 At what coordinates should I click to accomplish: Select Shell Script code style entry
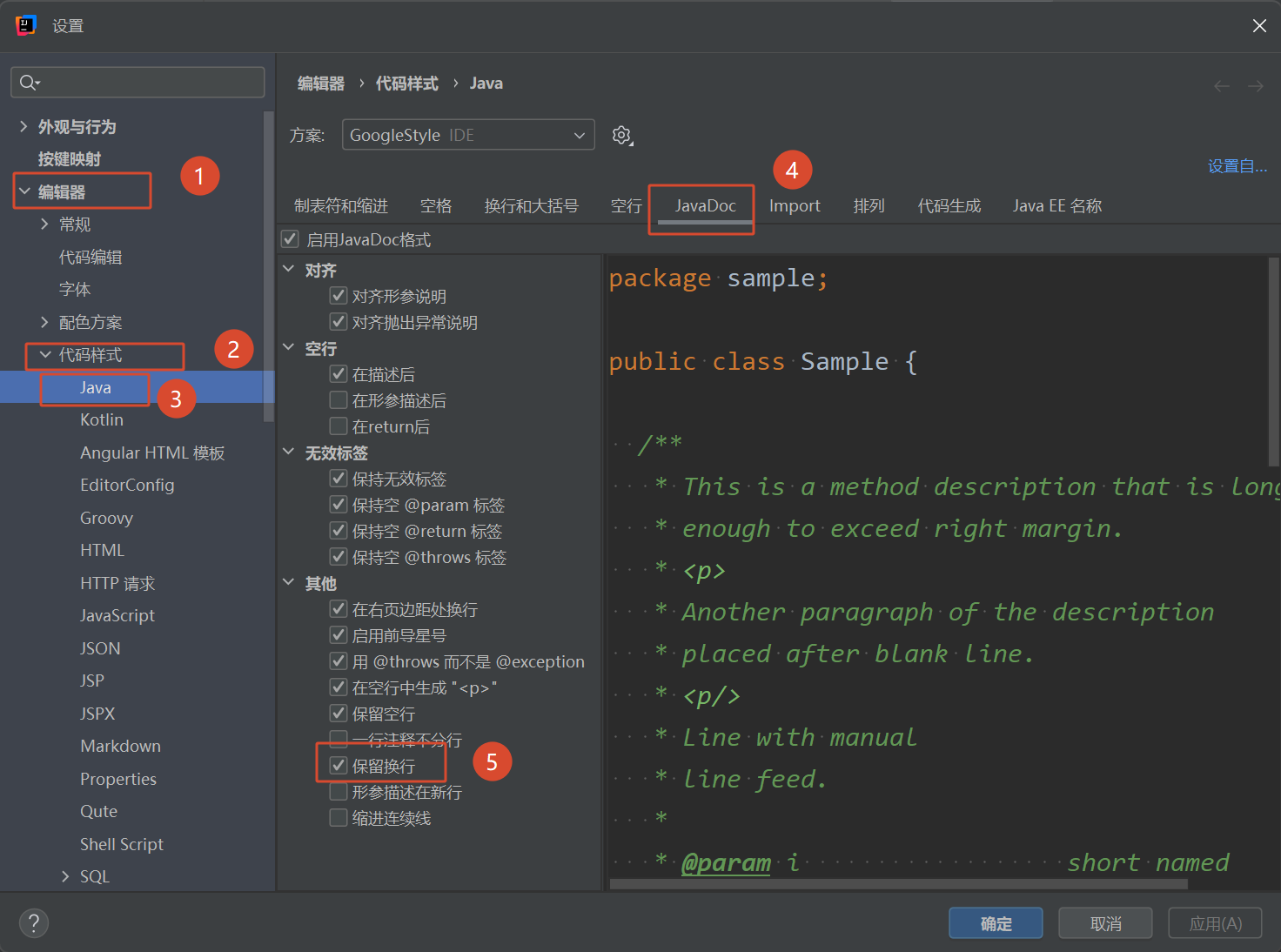[x=122, y=844]
